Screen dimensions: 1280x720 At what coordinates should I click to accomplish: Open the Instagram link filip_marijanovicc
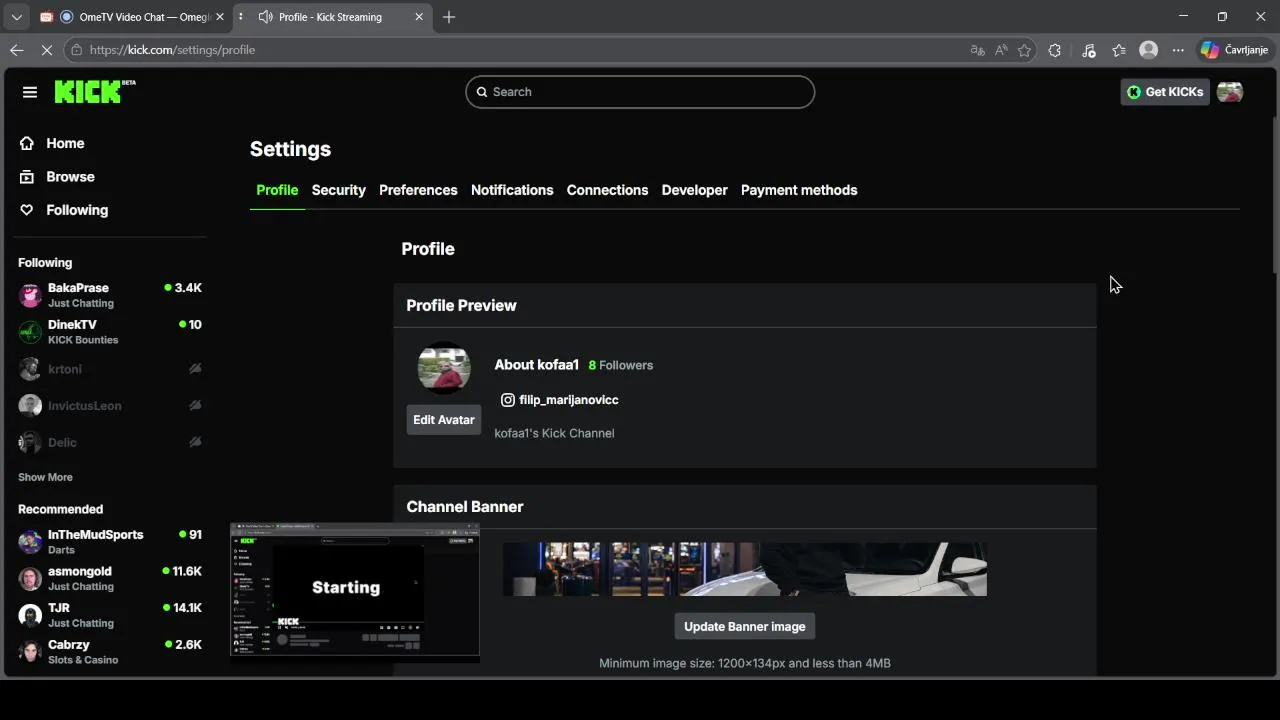(560, 400)
